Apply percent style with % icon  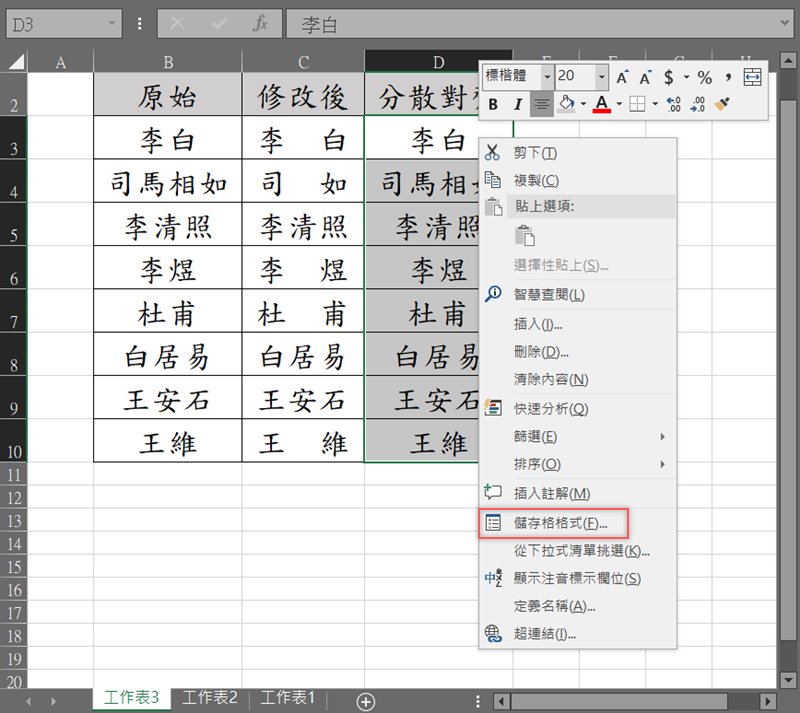click(x=704, y=77)
